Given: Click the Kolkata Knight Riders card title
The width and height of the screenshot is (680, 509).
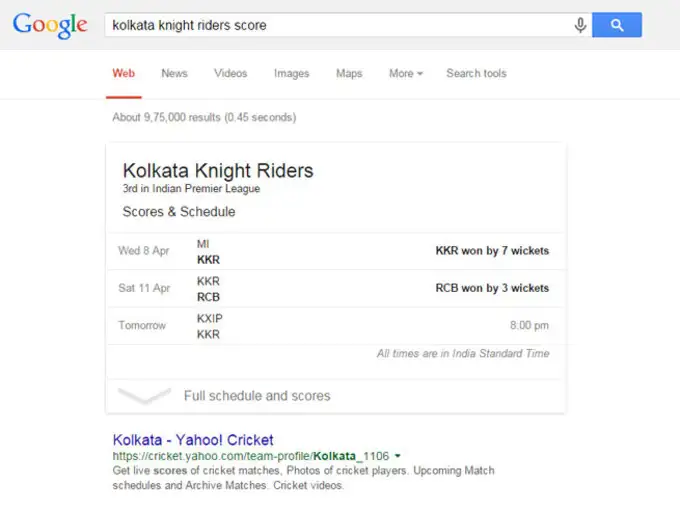Looking at the screenshot, I should tap(217, 170).
